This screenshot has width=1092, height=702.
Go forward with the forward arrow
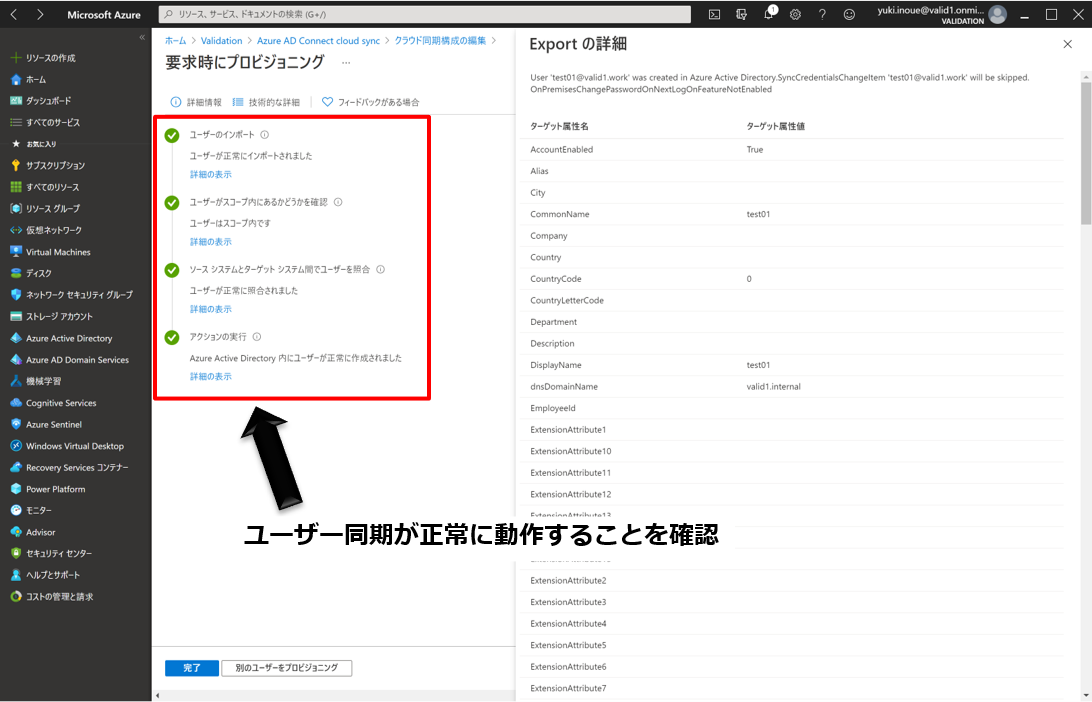pyautogui.click(x=40, y=14)
